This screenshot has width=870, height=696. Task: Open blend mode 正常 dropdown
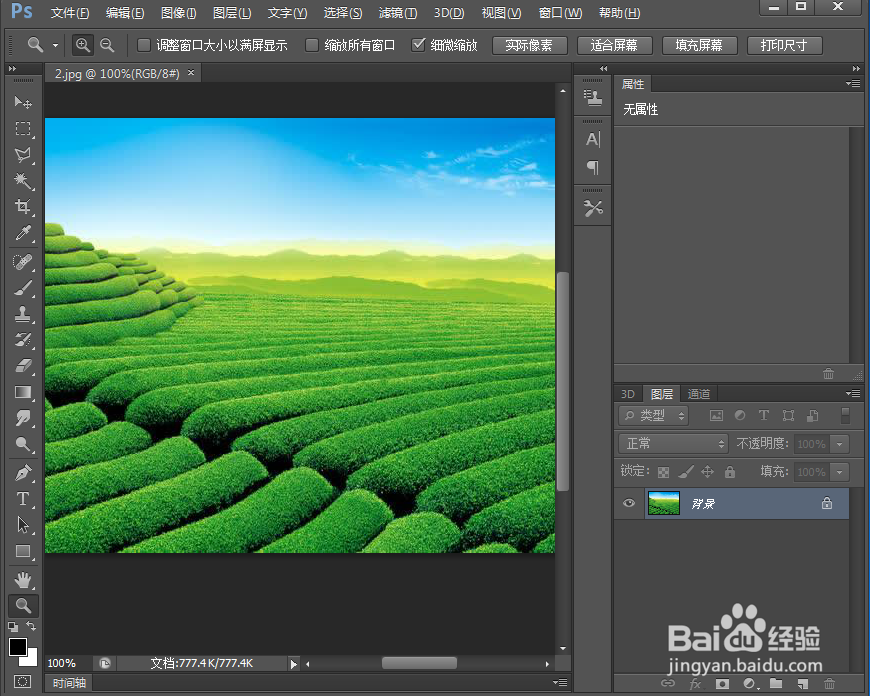point(674,443)
